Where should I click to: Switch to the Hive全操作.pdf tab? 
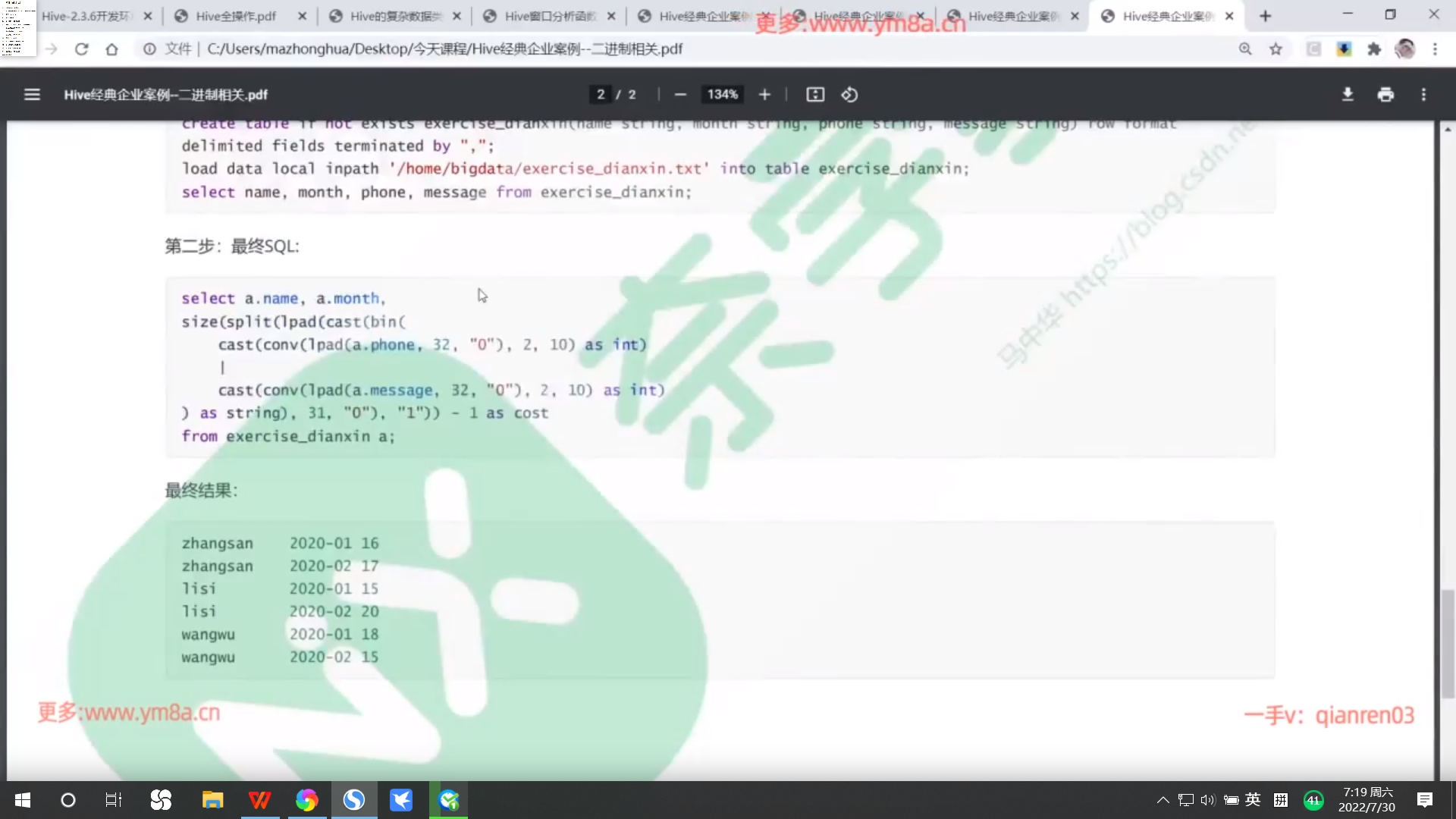[235, 16]
